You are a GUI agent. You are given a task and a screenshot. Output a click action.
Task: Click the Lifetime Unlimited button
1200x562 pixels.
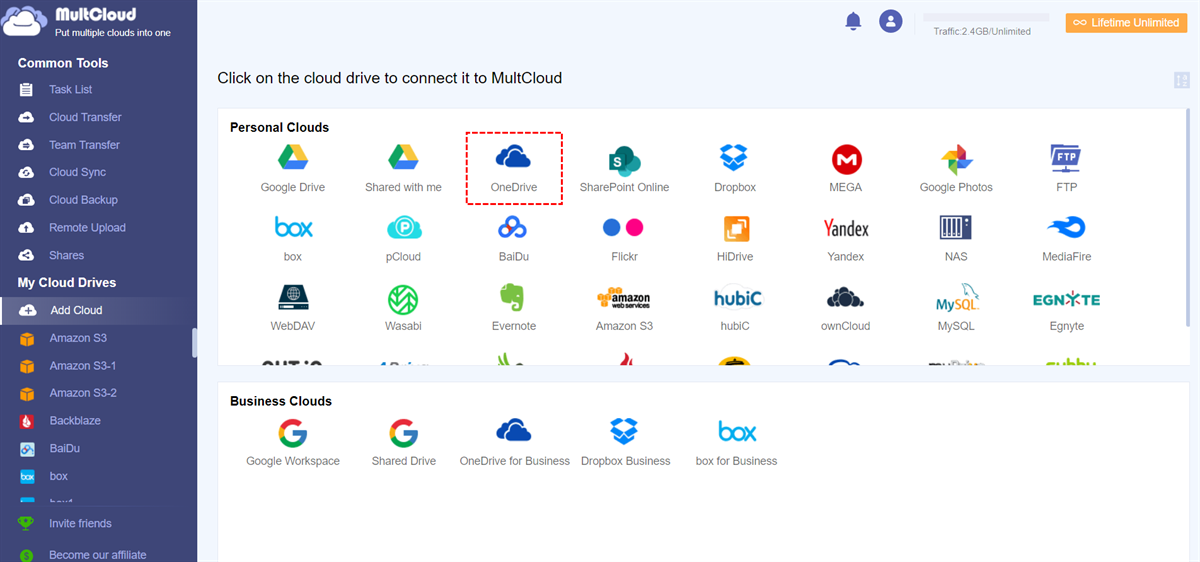click(1126, 22)
